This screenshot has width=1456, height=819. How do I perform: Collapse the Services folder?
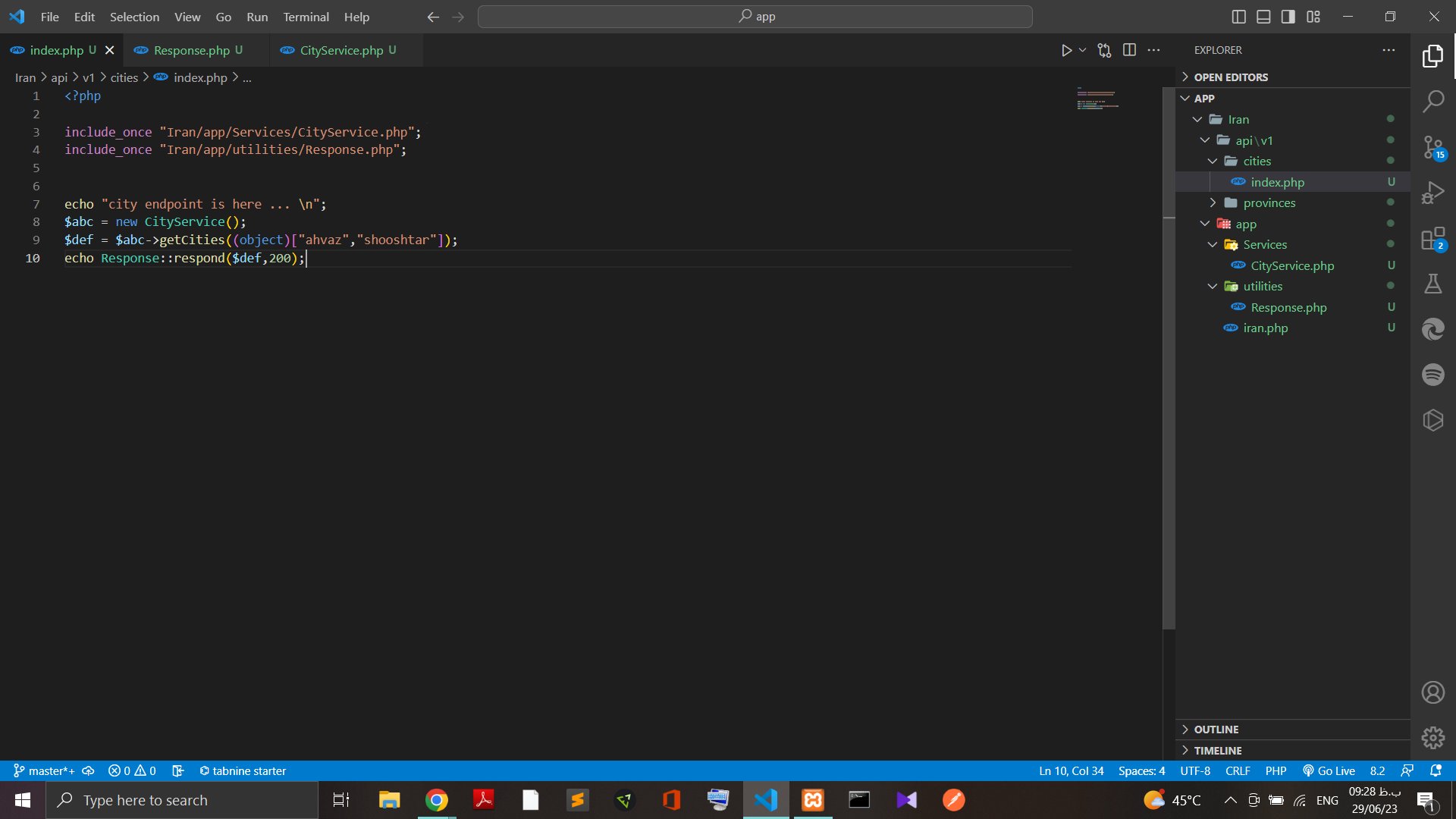click(1292, 244)
